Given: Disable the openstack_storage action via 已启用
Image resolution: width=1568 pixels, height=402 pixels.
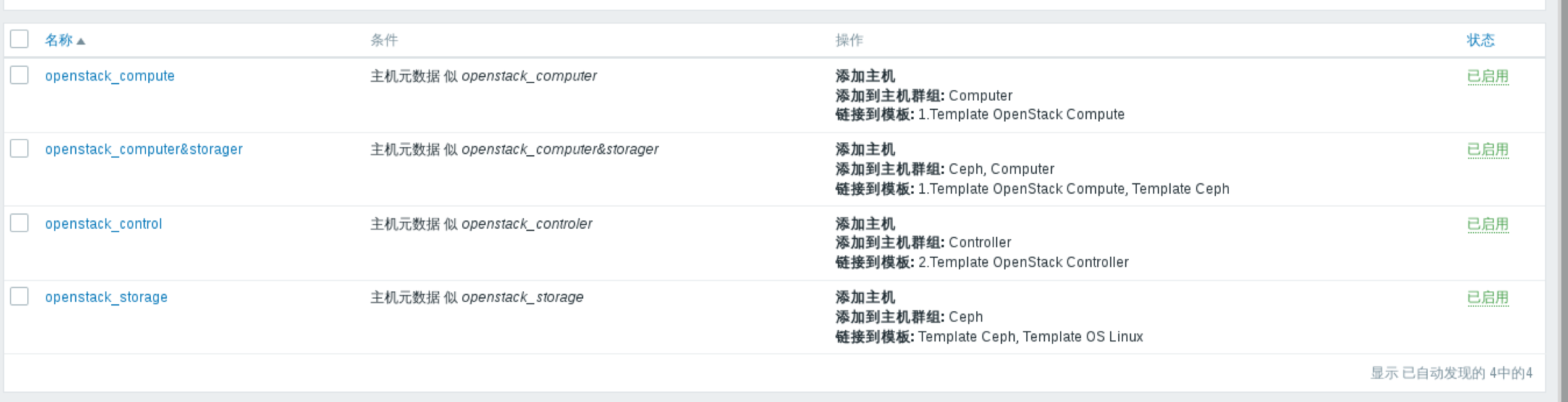Looking at the screenshot, I should click(x=1487, y=297).
